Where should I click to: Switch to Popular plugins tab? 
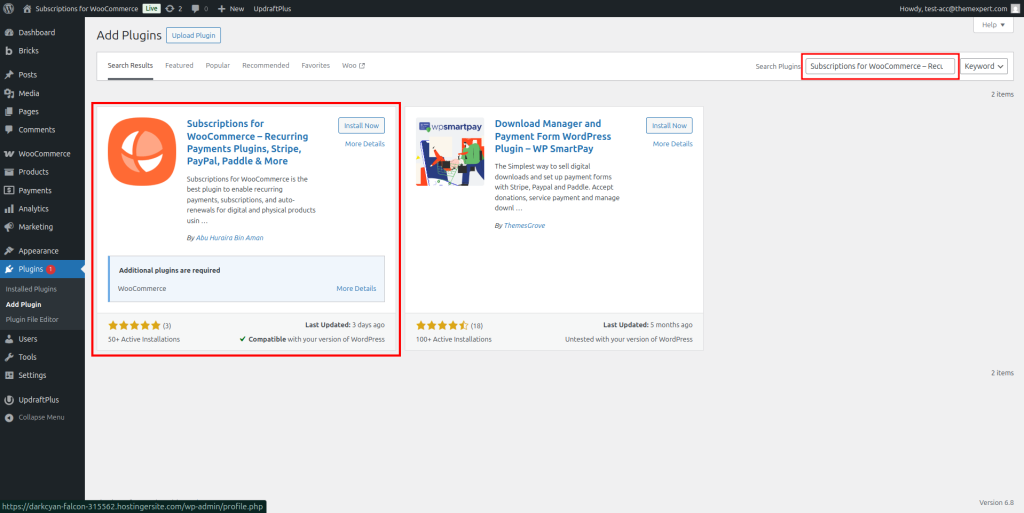click(217, 66)
